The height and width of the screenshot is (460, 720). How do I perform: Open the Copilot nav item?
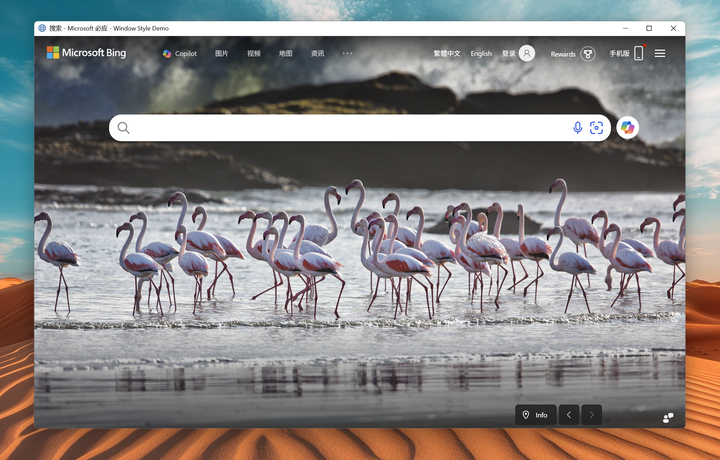[180, 54]
